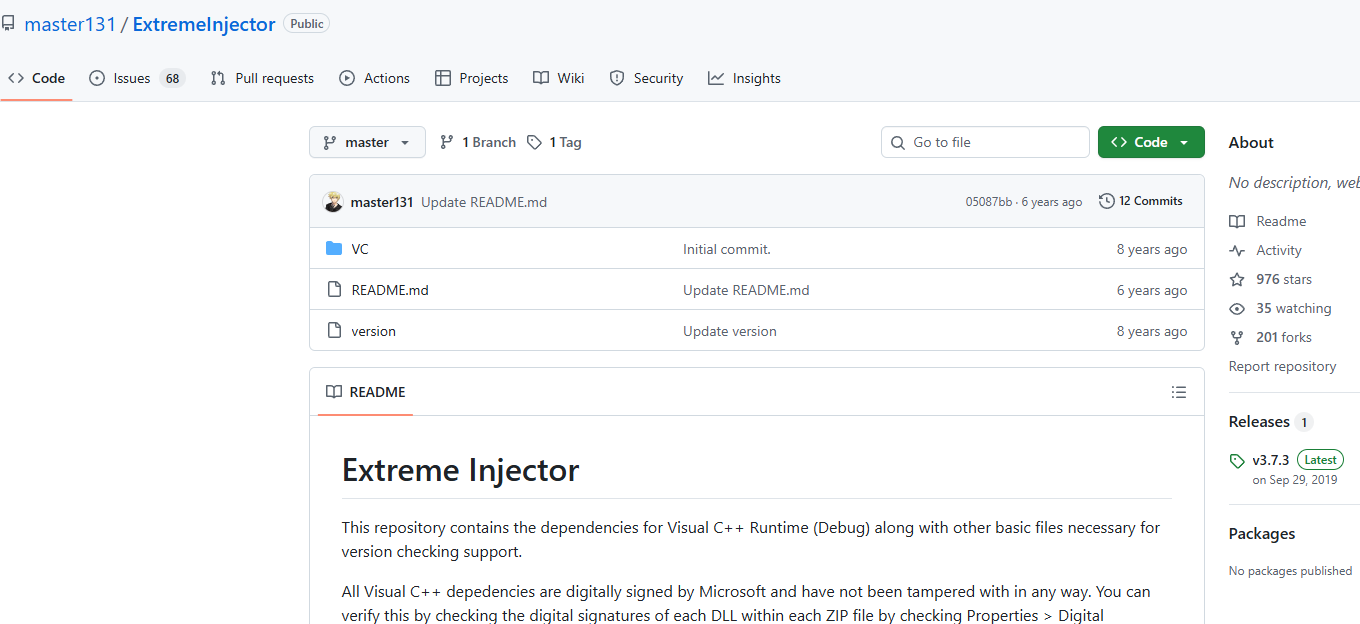The width and height of the screenshot is (1360, 624).
Task: Click the tag icon next to v3.7.3
Action: (1237, 461)
